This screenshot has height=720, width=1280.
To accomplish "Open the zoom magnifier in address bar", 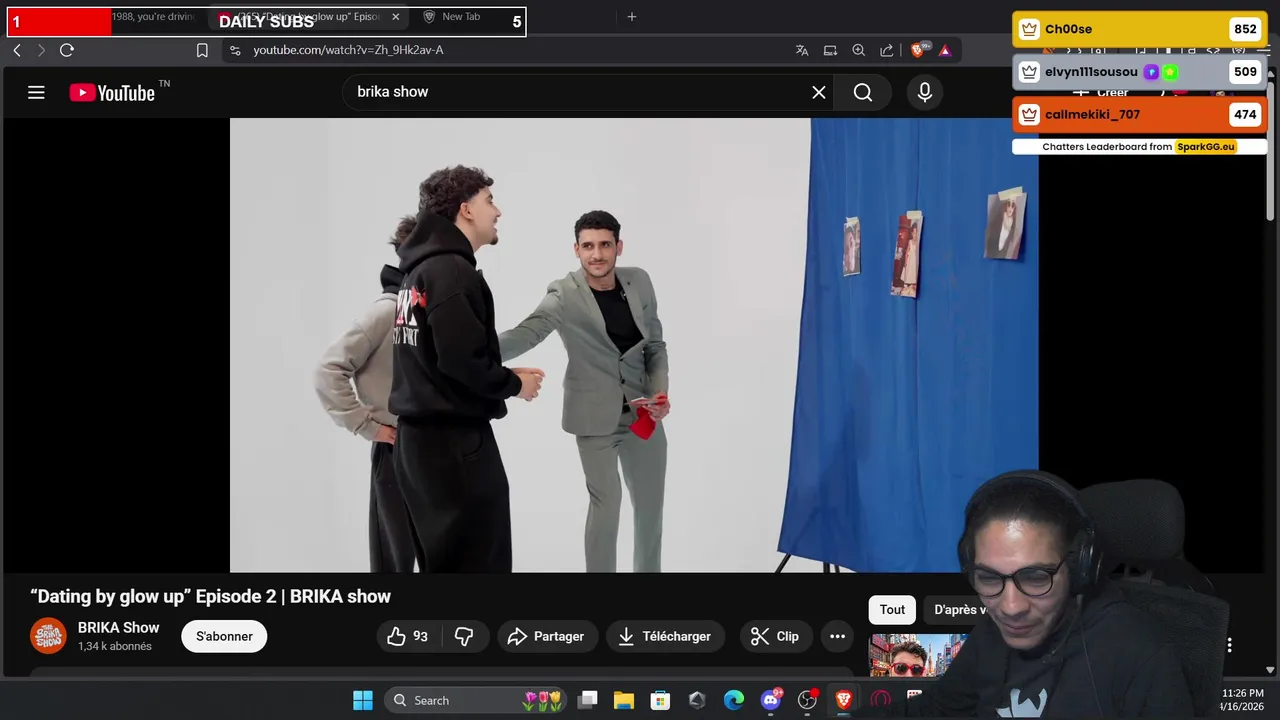I will (x=858, y=50).
